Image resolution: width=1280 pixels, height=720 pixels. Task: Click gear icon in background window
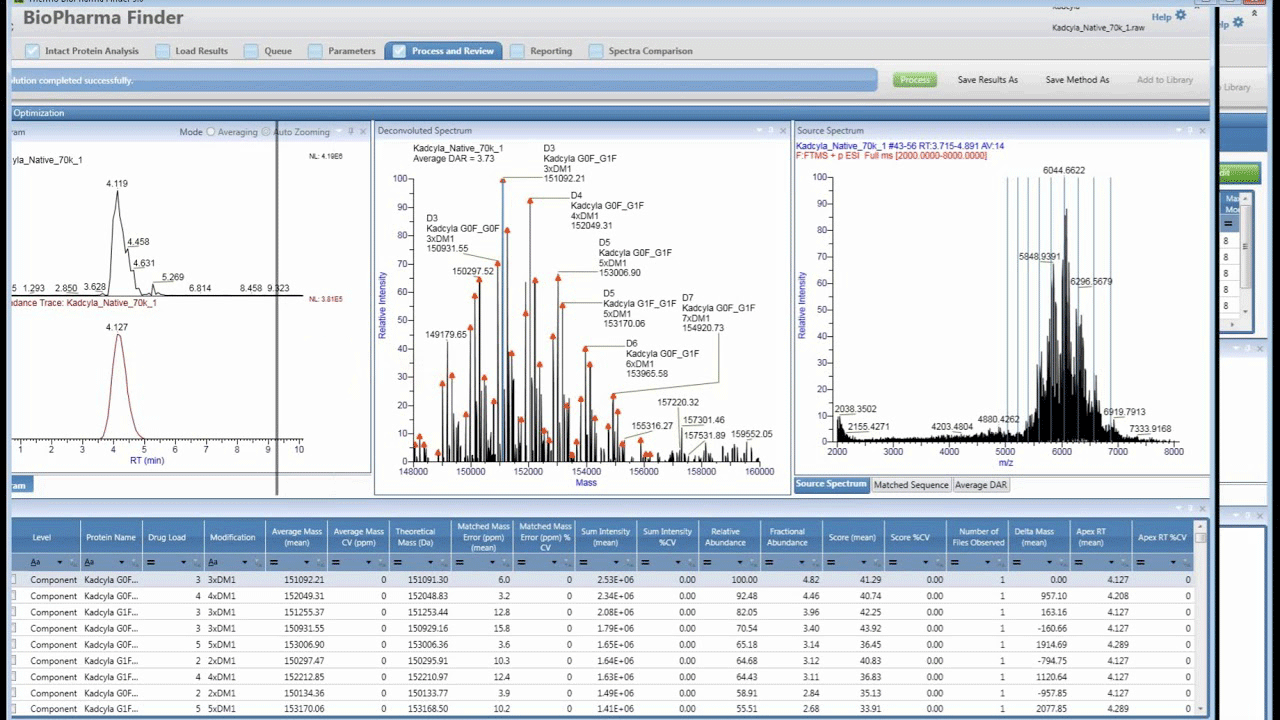point(1238,22)
